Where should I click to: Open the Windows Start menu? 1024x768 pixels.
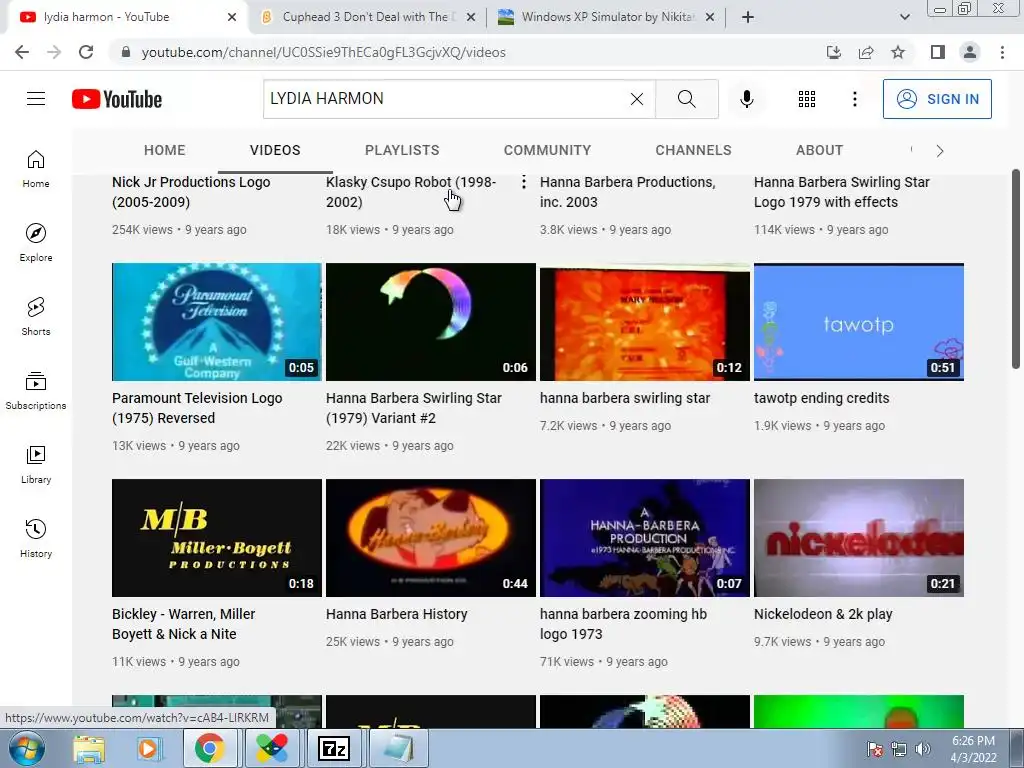click(27, 748)
